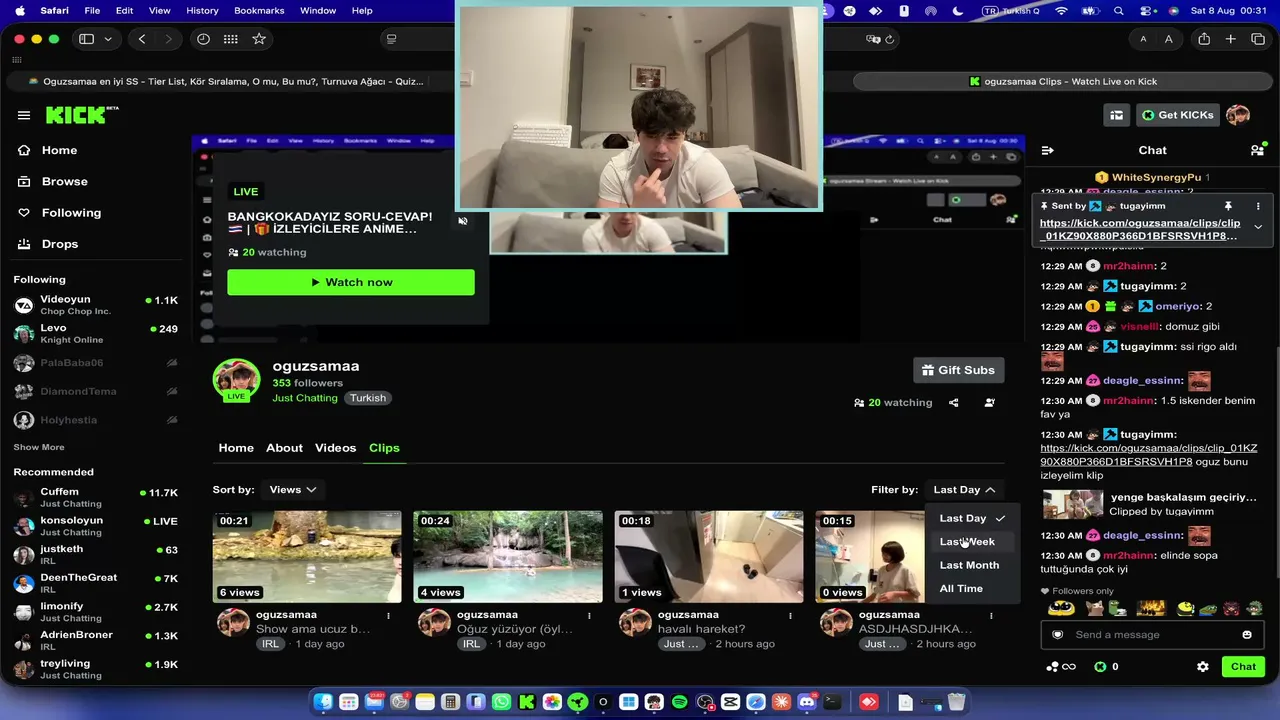The width and height of the screenshot is (1280, 720).
Task: Play the 00:21 clip with 6 views
Action: click(307, 557)
